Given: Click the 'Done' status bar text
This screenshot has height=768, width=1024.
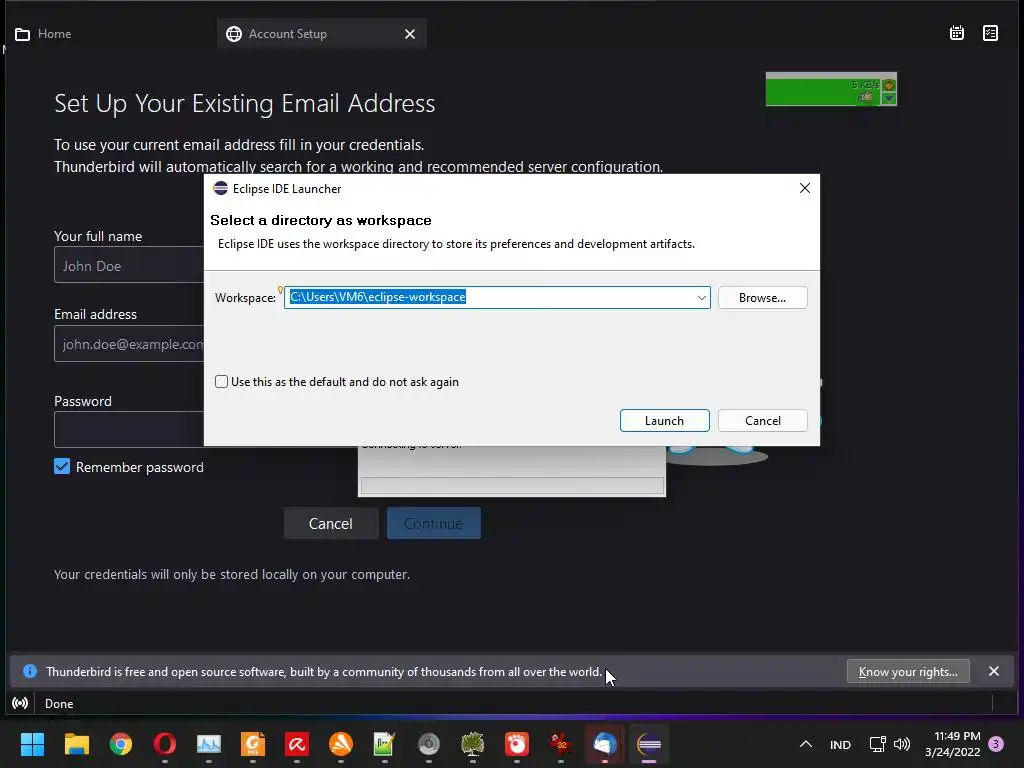Looking at the screenshot, I should coord(59,703).
